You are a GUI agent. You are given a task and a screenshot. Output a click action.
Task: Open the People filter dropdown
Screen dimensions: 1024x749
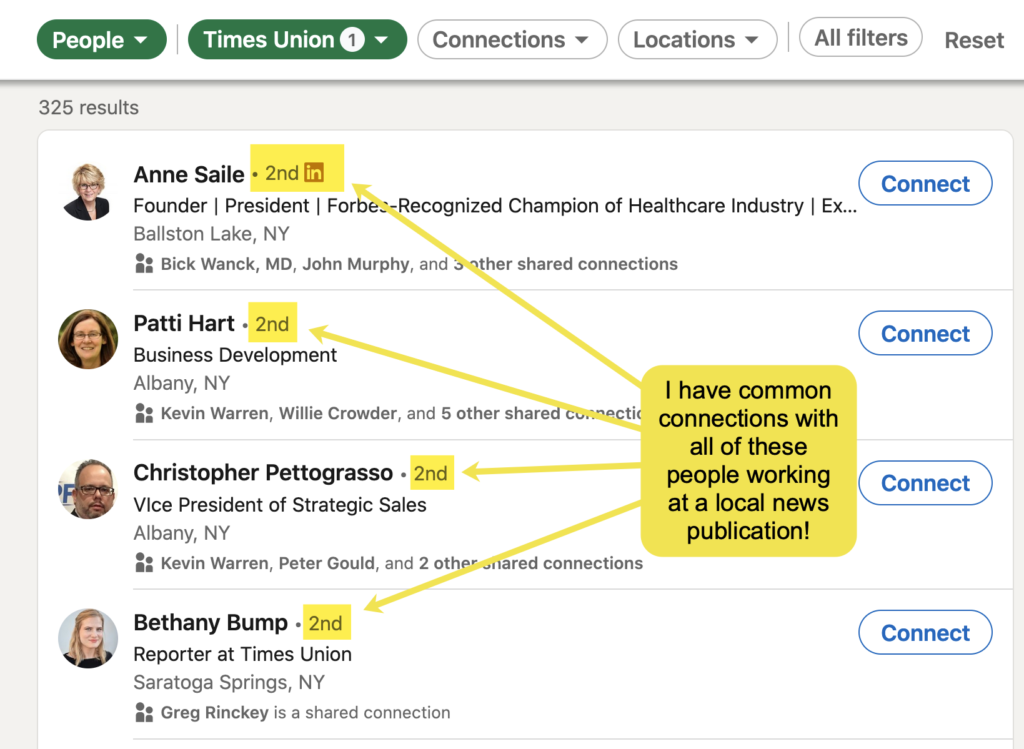(x=100, y=40)
